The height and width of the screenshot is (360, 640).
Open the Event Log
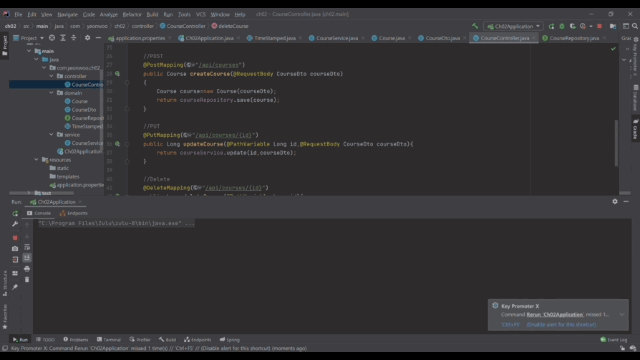[x=613, y=340]
